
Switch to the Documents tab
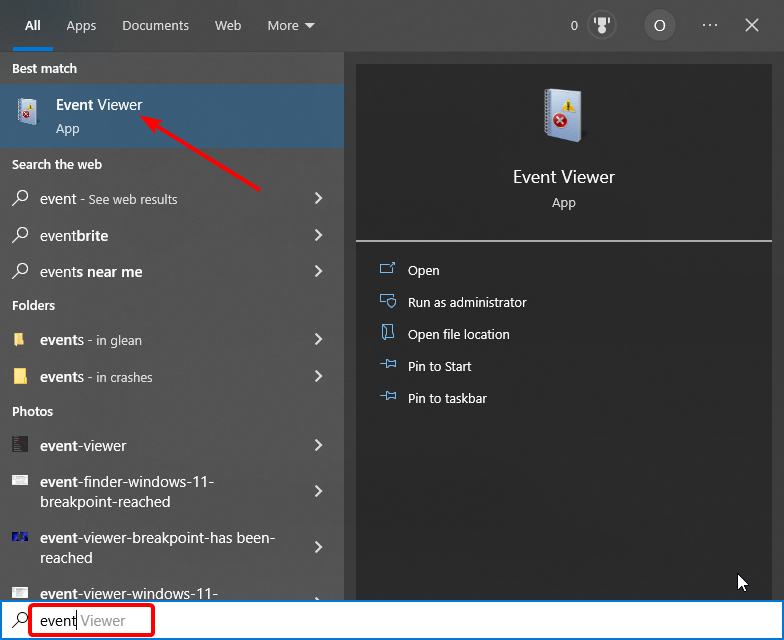tap(156, 26)
